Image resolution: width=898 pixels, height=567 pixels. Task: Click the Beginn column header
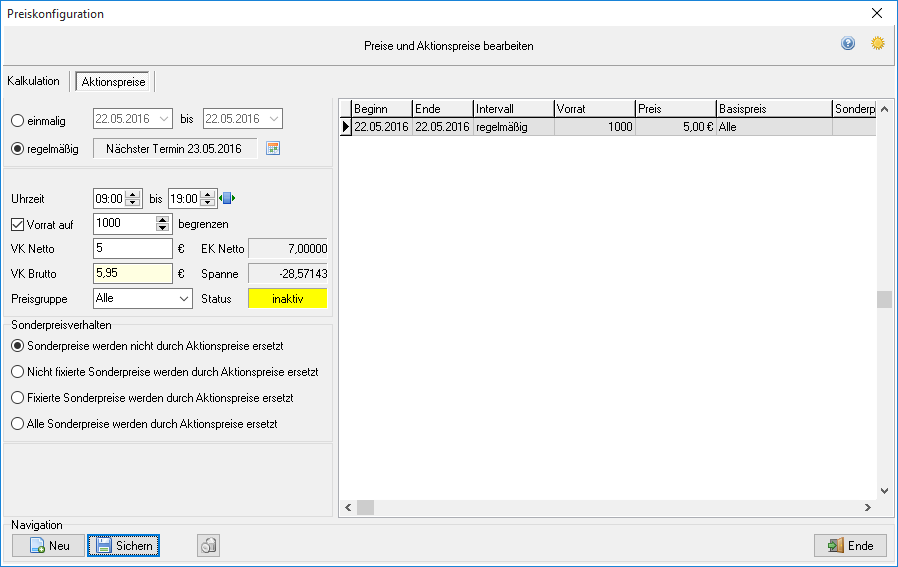pyautogui.click(x=382, y=109)
